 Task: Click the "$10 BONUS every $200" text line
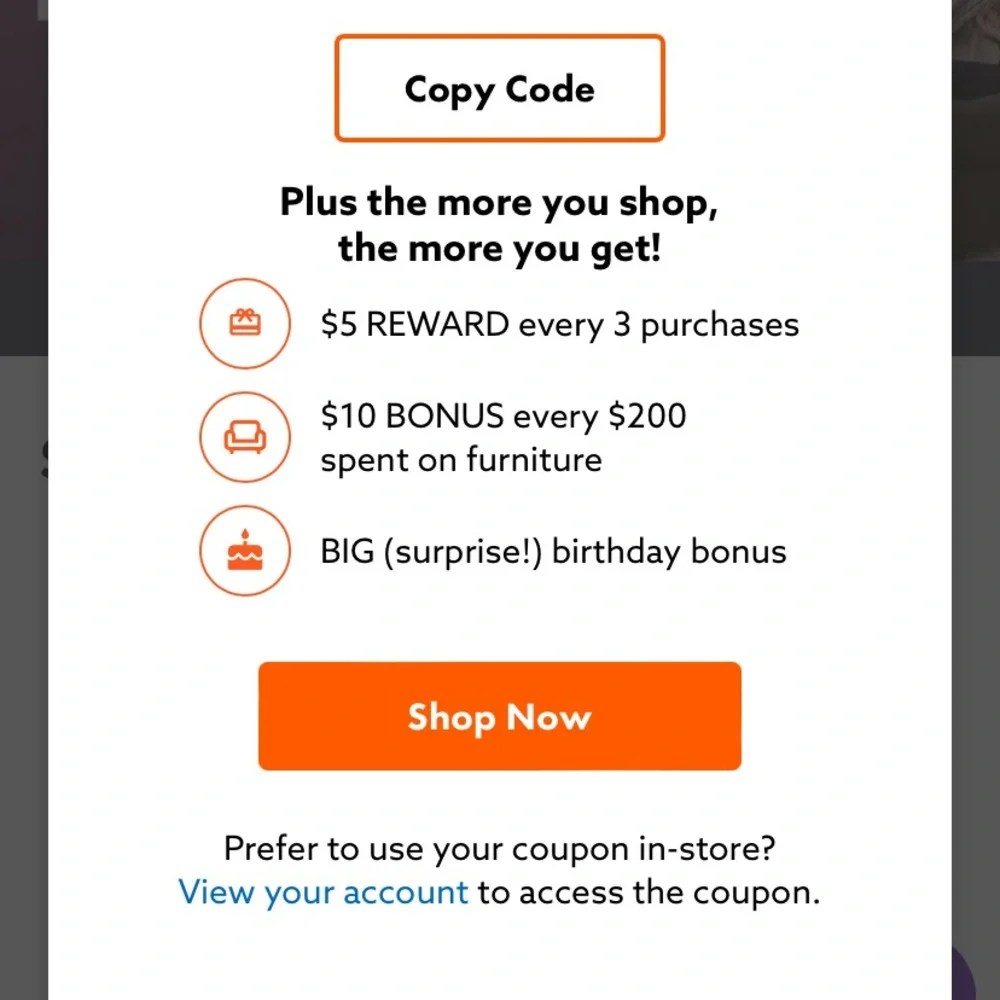(503, 415)
